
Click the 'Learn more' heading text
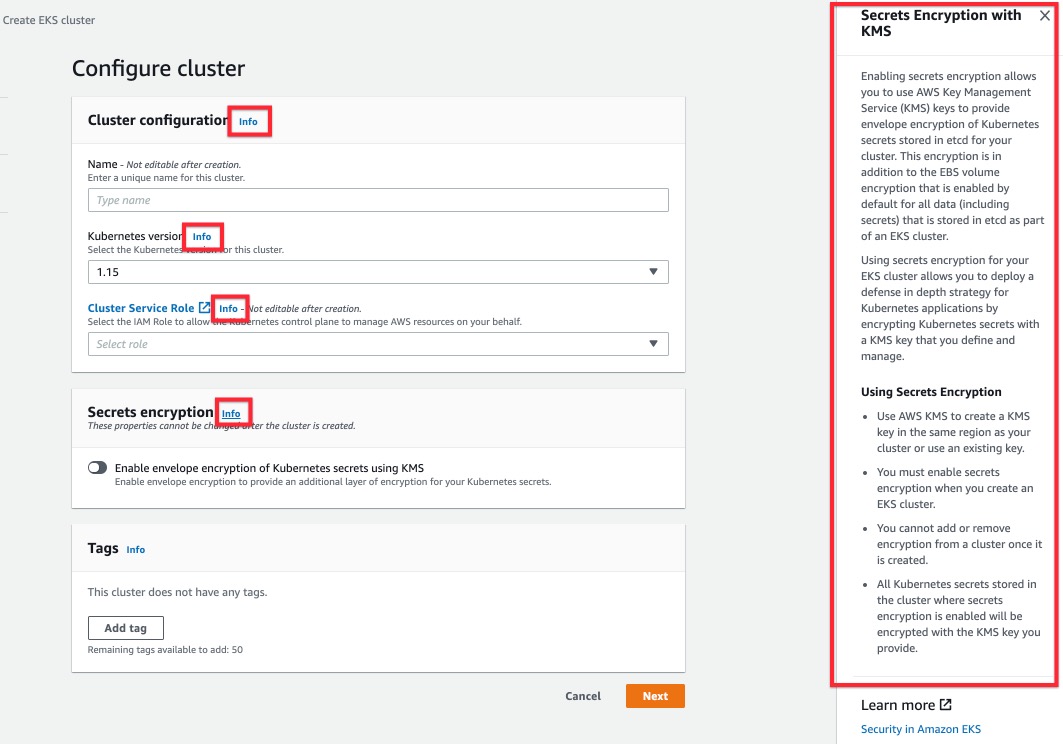click(x=898, y=705)
